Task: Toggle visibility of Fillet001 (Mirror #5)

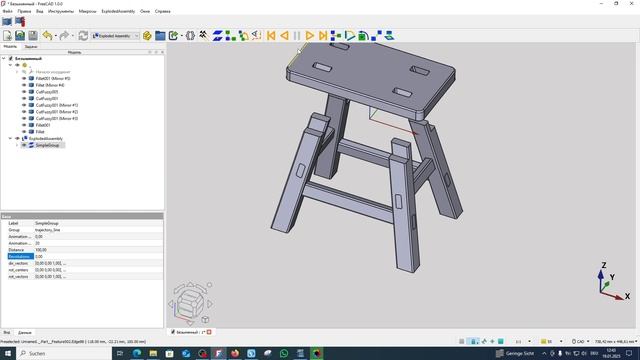Action: click(x=24, y=78)
